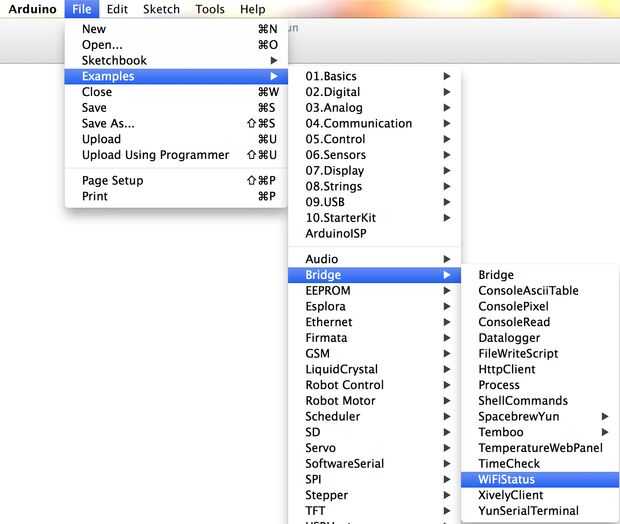Viewport: 620px width, 524px height.
Task: Expand EEPROM library examples
Action: tap(374, 291)
